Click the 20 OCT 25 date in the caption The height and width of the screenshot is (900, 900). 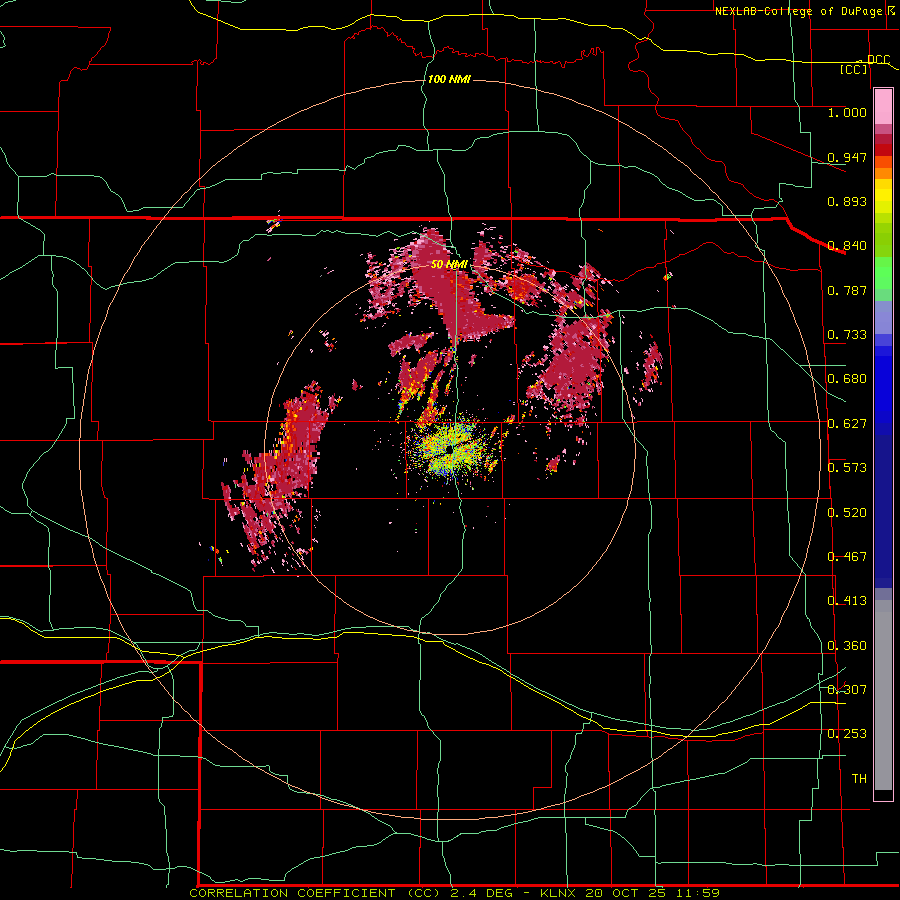click(x=626, y=893)
